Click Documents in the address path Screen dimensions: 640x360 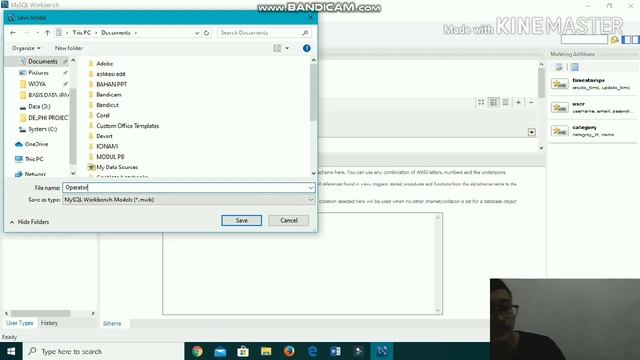click(116, 33)
